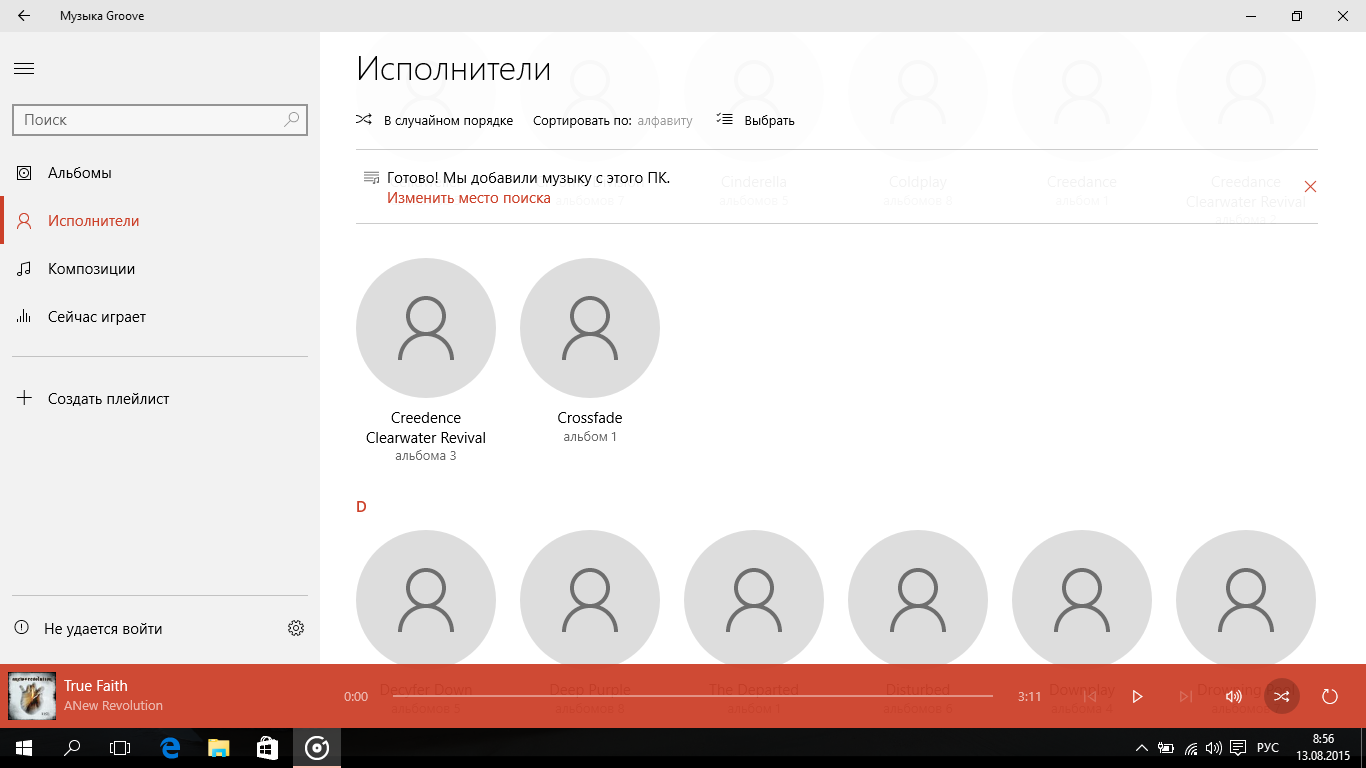
Task: Dismiss the music added notification
Action: click(1311, 187)
